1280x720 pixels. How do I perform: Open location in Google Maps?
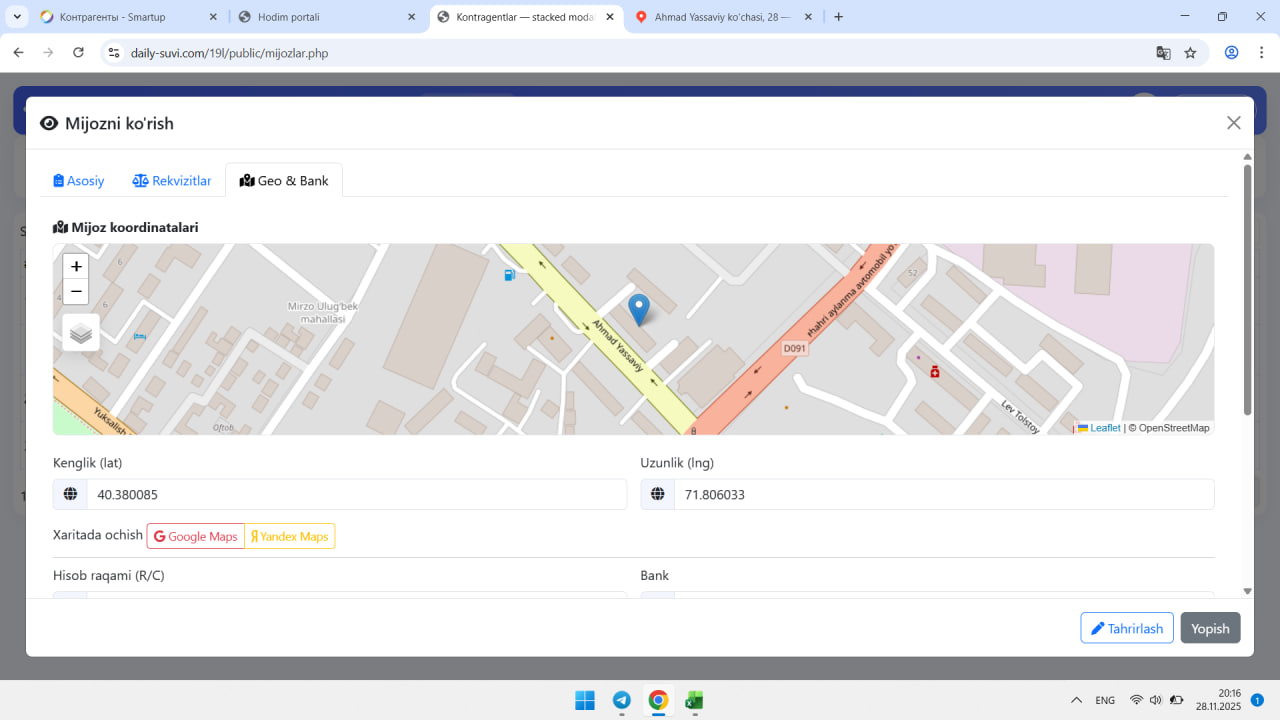[x=196, y=537]
